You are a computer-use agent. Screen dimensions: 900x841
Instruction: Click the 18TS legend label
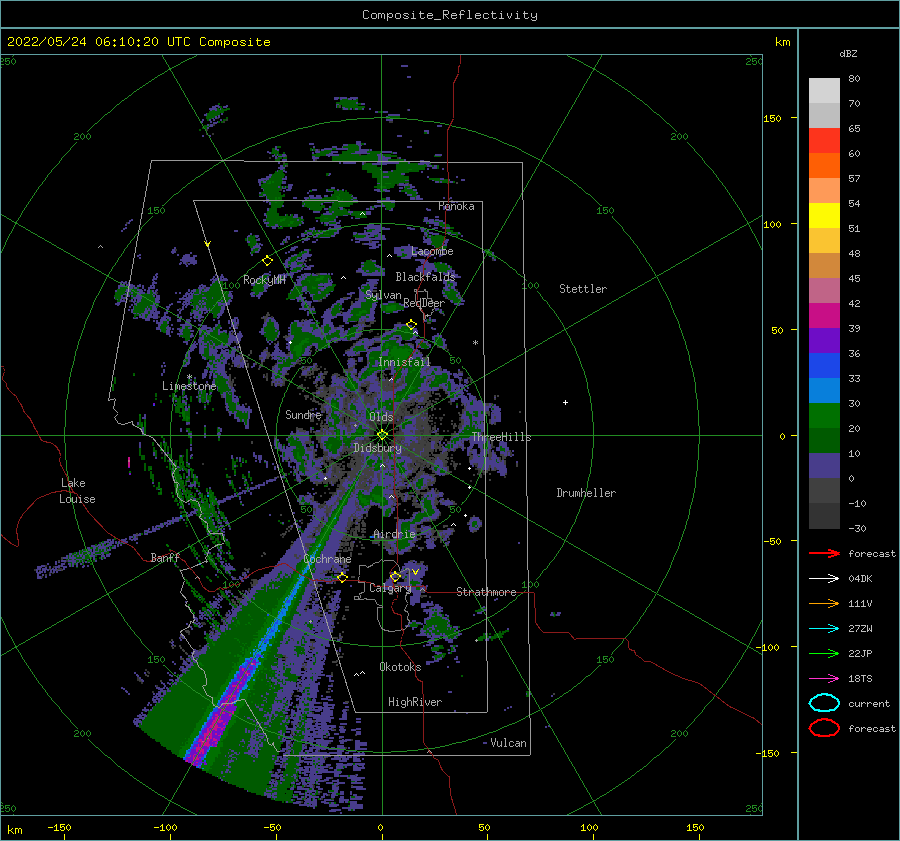click(x=860, y=679)
